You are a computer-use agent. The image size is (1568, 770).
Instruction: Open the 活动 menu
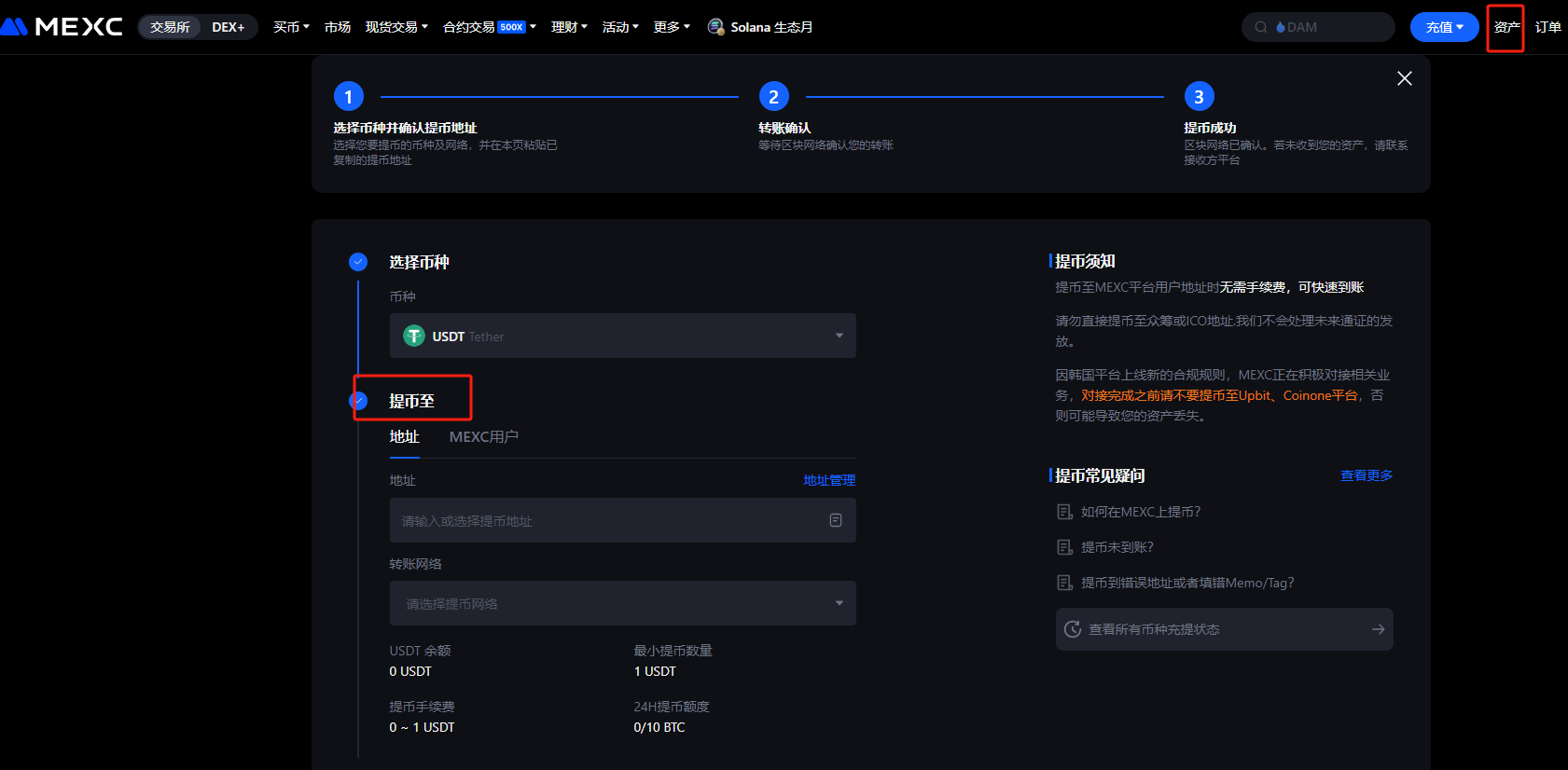tap(620, 27)
